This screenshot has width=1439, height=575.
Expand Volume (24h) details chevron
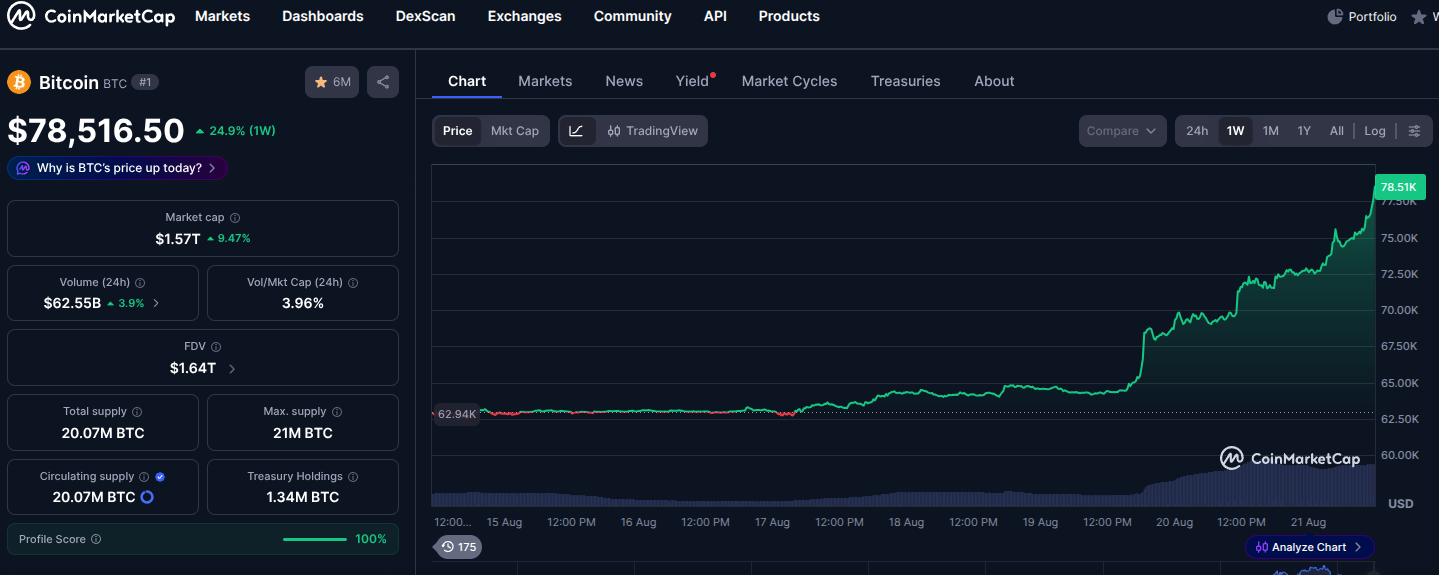click(x=156, y=303)
